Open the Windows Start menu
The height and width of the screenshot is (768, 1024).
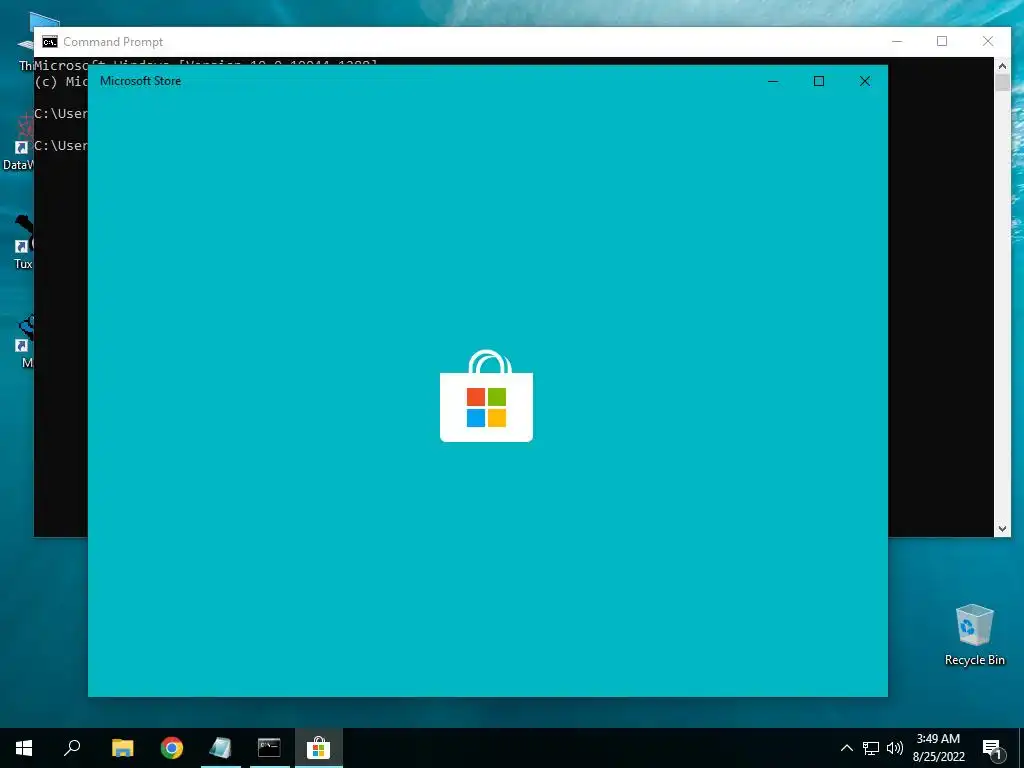pos(24,748)
